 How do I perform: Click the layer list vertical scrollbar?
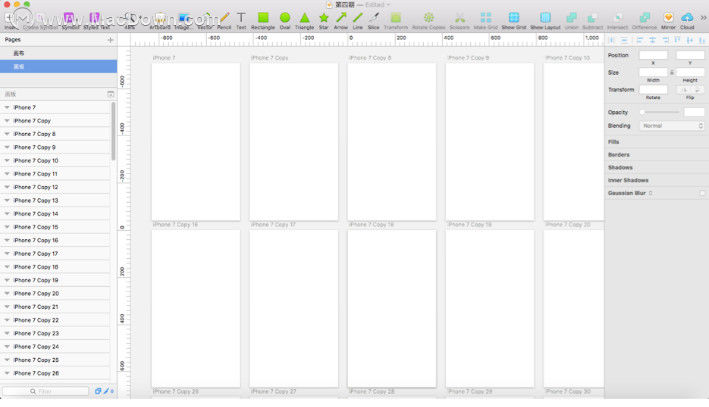pyautogui.click(x=113, y=131)
